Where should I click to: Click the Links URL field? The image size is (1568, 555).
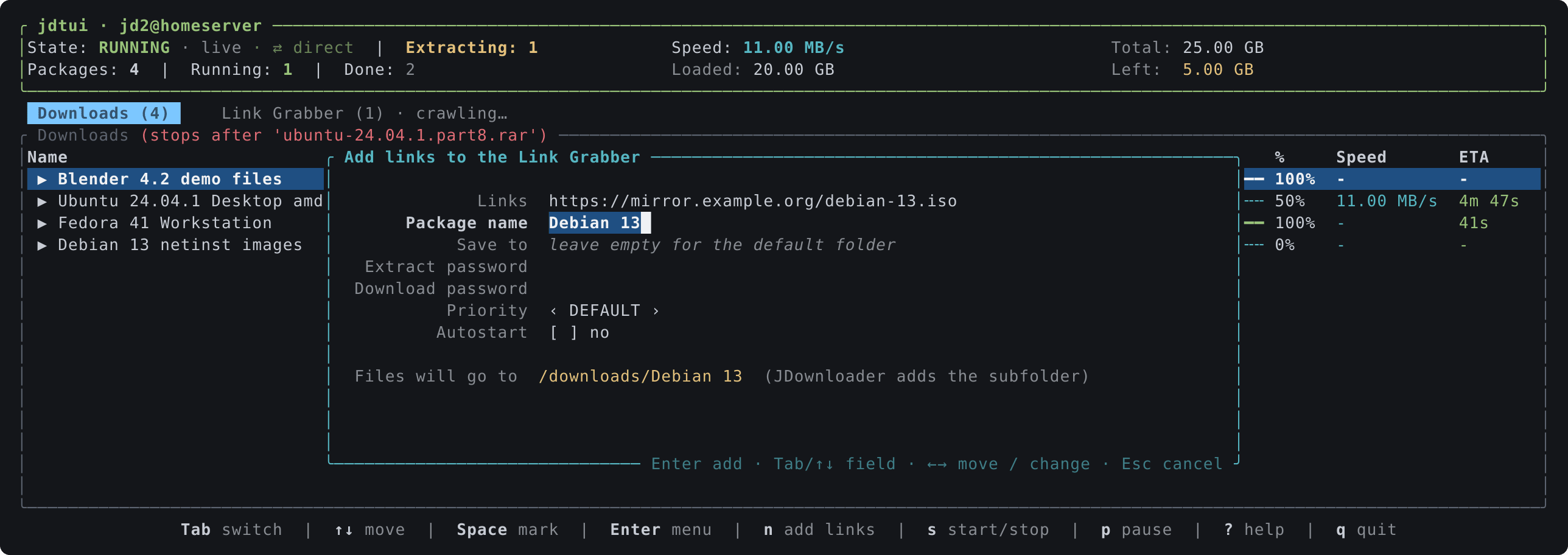pyautogui.click(x=753, y=201)
